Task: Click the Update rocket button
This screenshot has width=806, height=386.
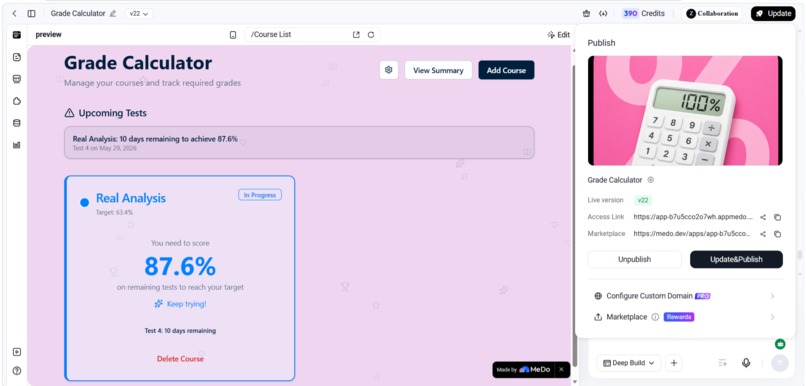Action: [773, 14]
